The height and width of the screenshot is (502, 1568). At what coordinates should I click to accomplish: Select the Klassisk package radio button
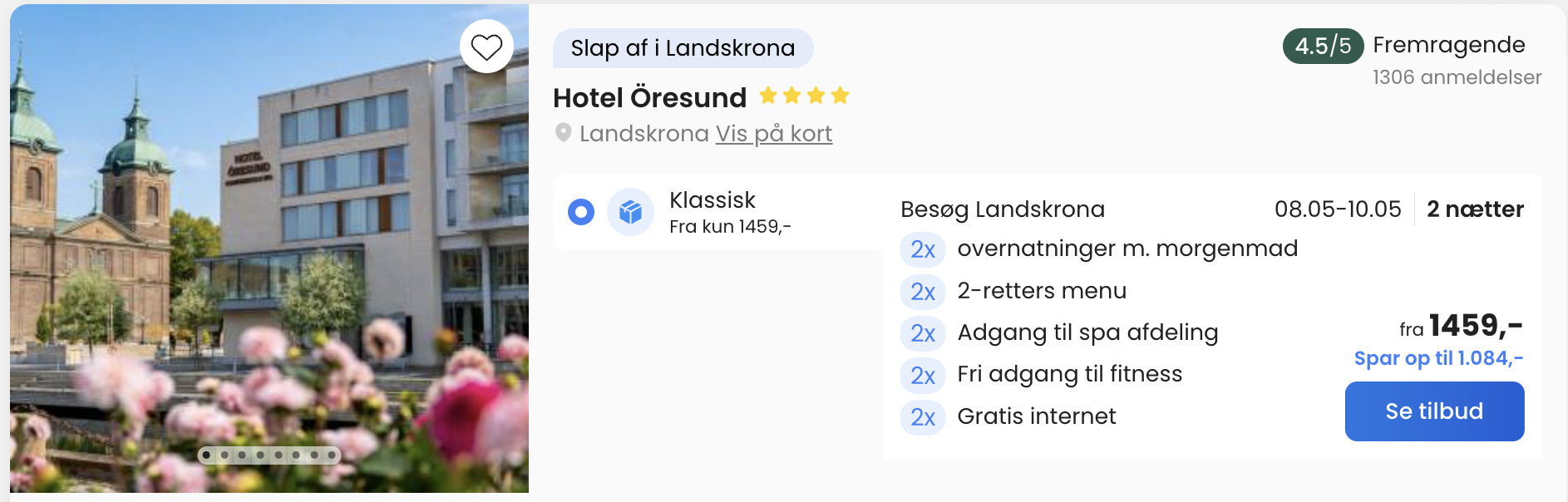pos(581,212)
